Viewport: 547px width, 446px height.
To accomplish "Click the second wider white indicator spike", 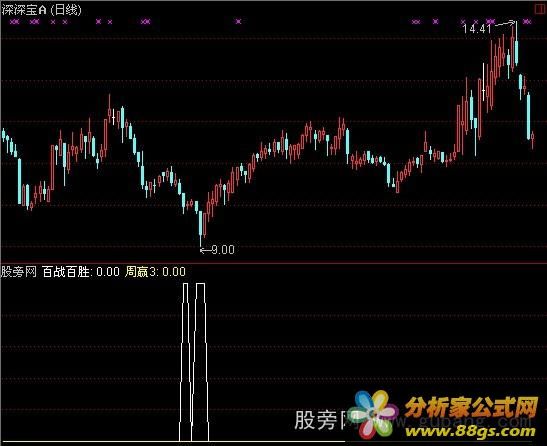I will click(200, 363).
